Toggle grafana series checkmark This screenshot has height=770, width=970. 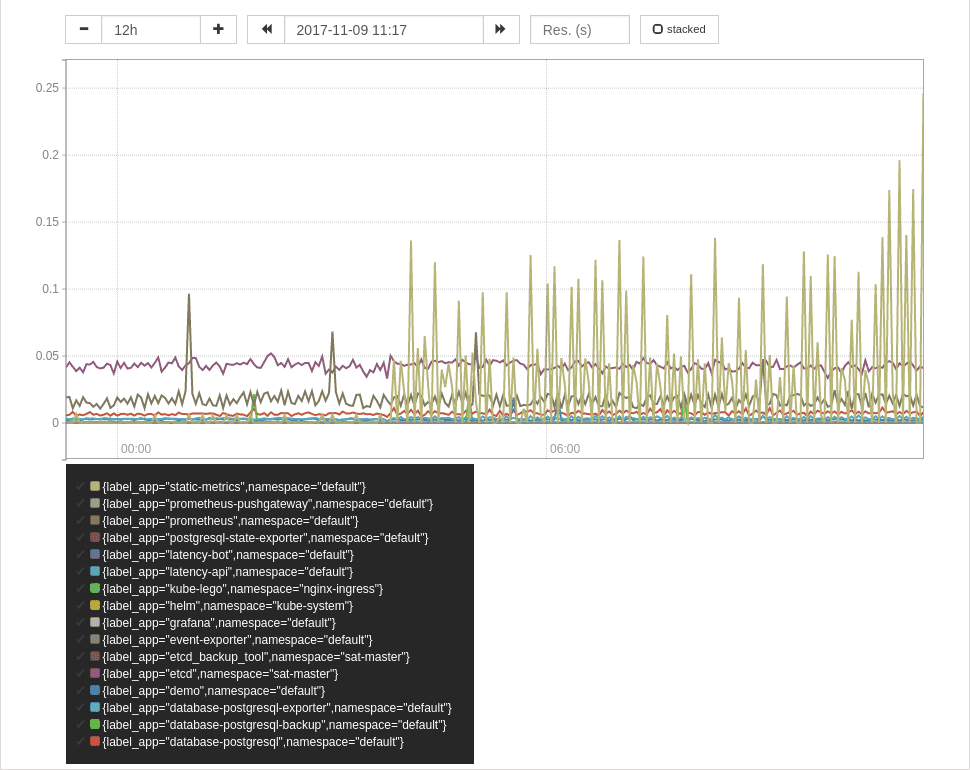coord(80,623)
